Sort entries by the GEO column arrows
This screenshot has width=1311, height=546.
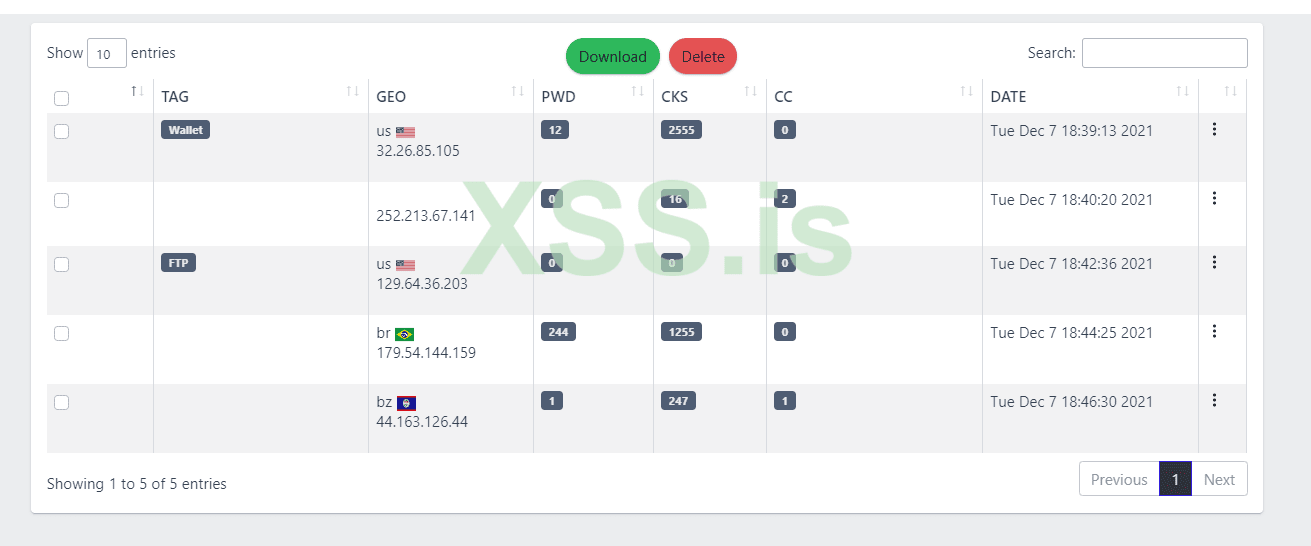point(517,92)
